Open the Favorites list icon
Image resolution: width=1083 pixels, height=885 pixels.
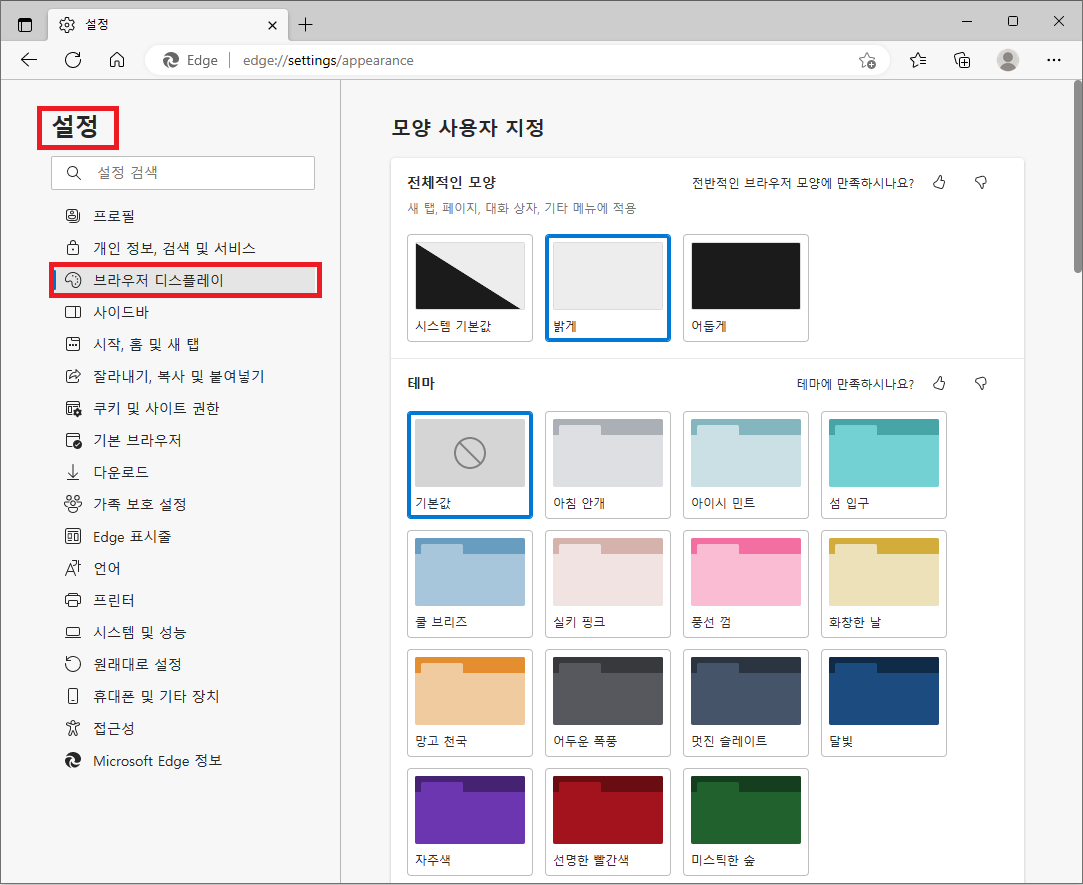click(x=918, y=60)
